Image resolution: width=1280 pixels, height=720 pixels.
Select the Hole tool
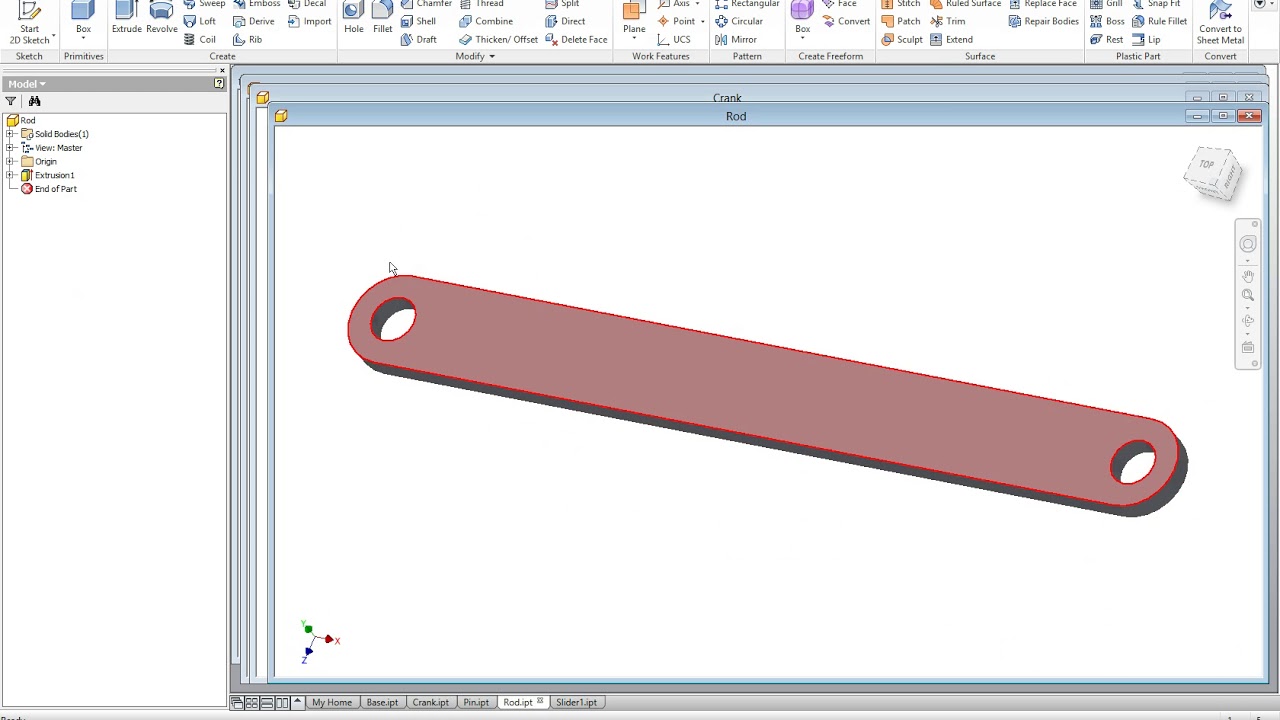tap(354, 20)
